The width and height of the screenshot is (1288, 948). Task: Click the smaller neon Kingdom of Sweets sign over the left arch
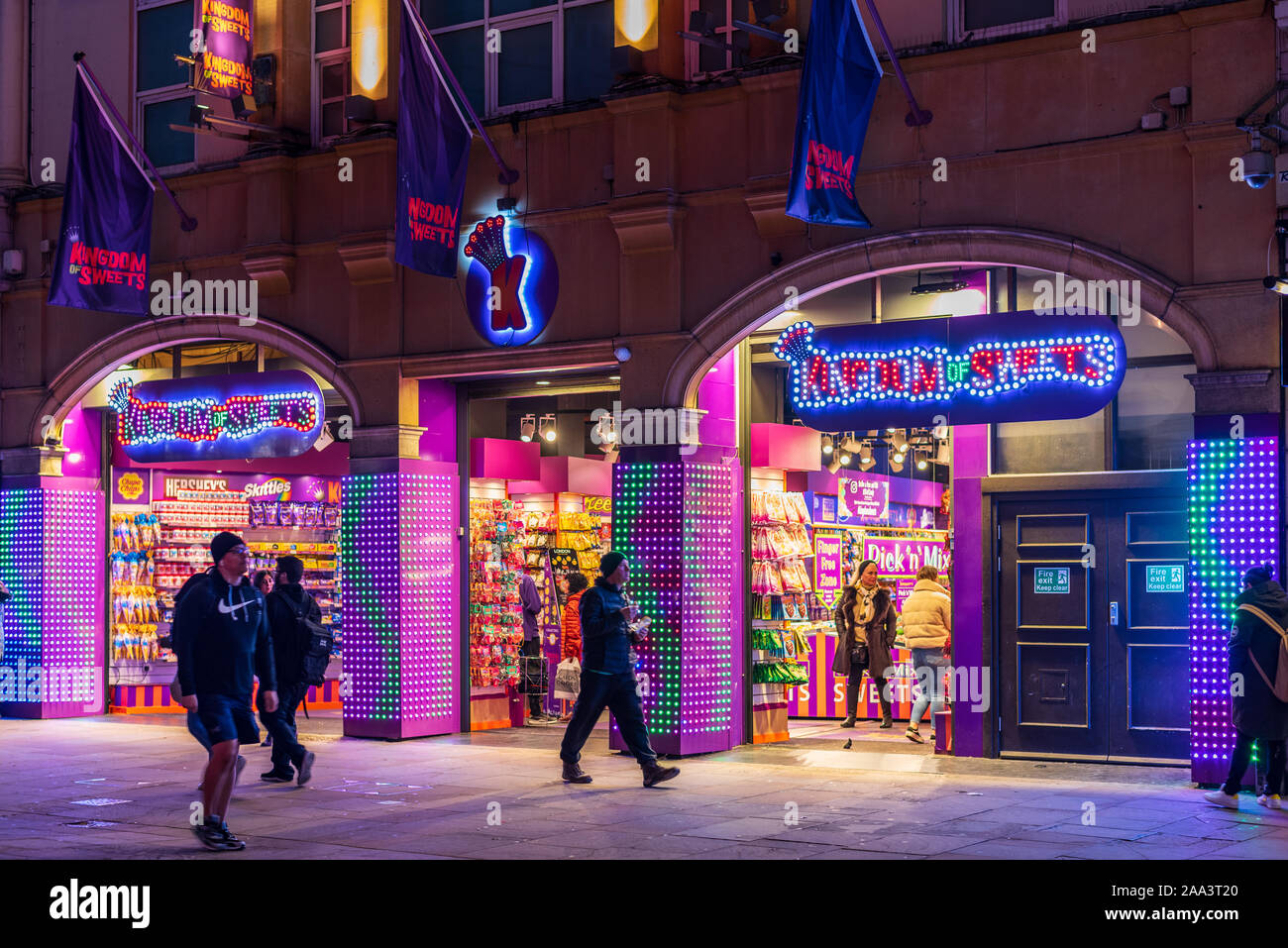tap(216, 416)
